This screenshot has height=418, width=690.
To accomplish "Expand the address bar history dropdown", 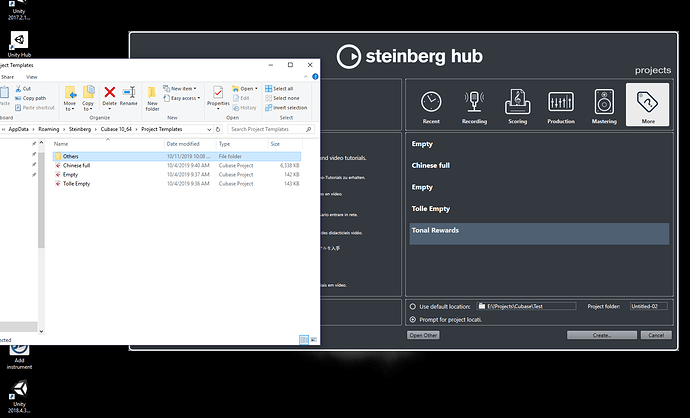I will point(209,129).
